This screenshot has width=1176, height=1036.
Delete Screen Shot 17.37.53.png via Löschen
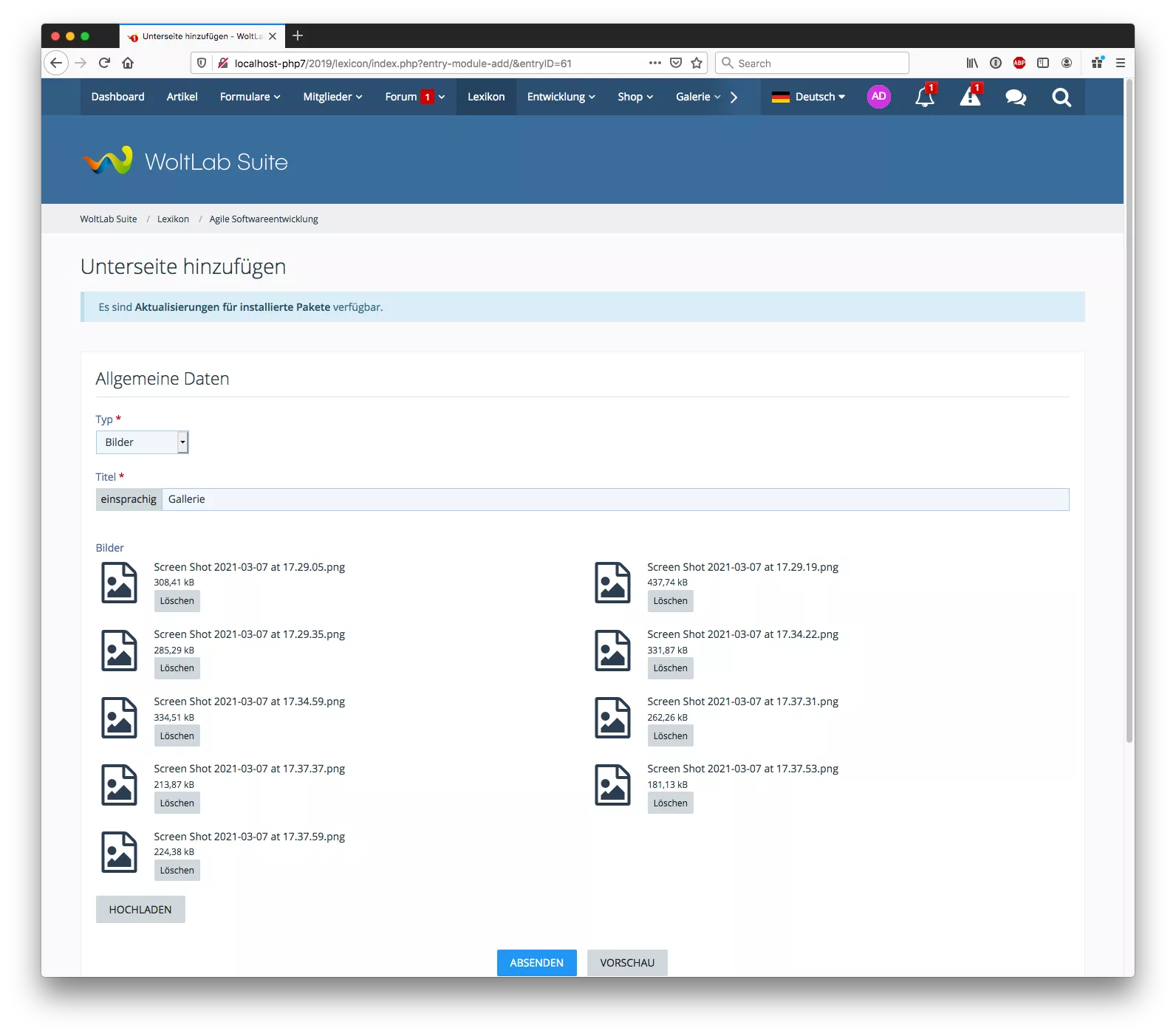670,803
